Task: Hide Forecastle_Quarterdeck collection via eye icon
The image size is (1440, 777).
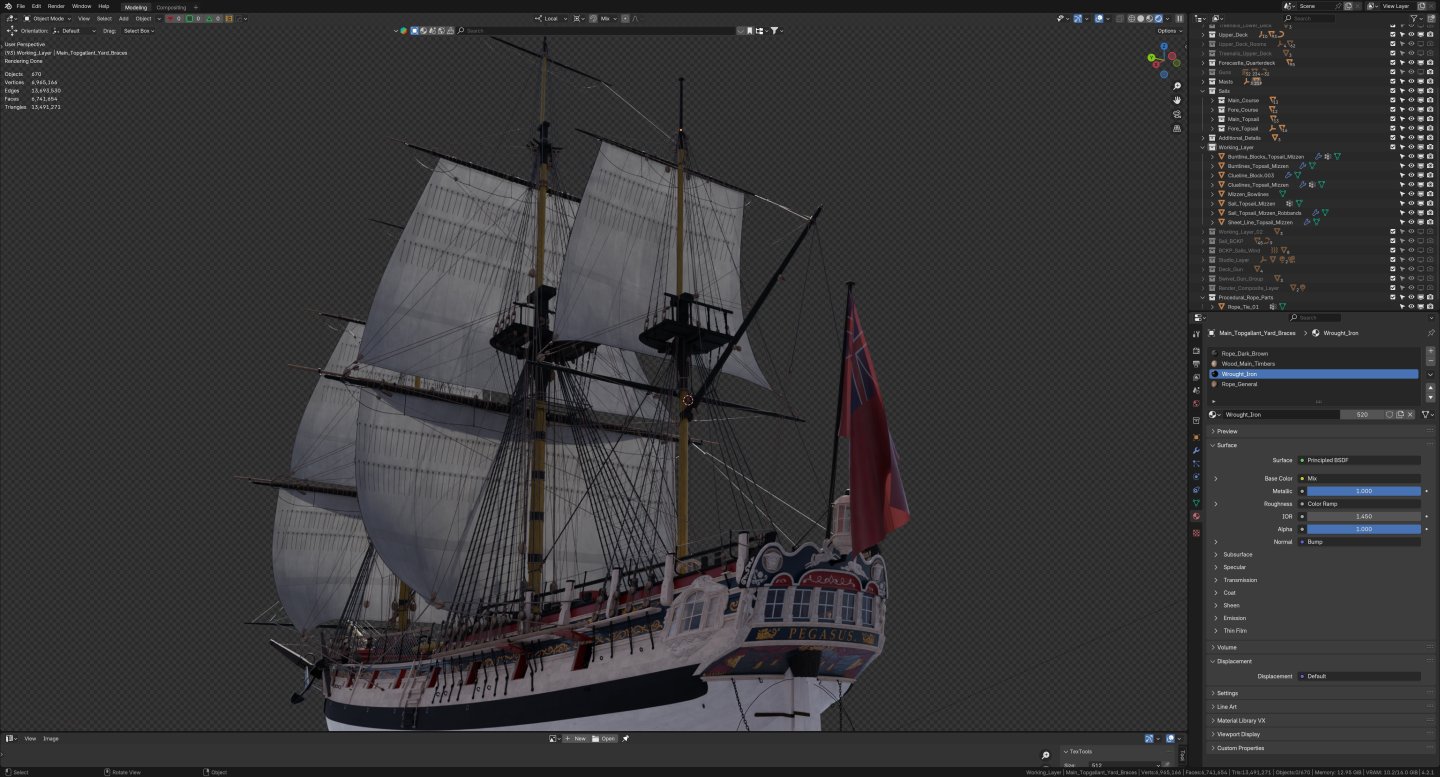Action: (1411, 63)
